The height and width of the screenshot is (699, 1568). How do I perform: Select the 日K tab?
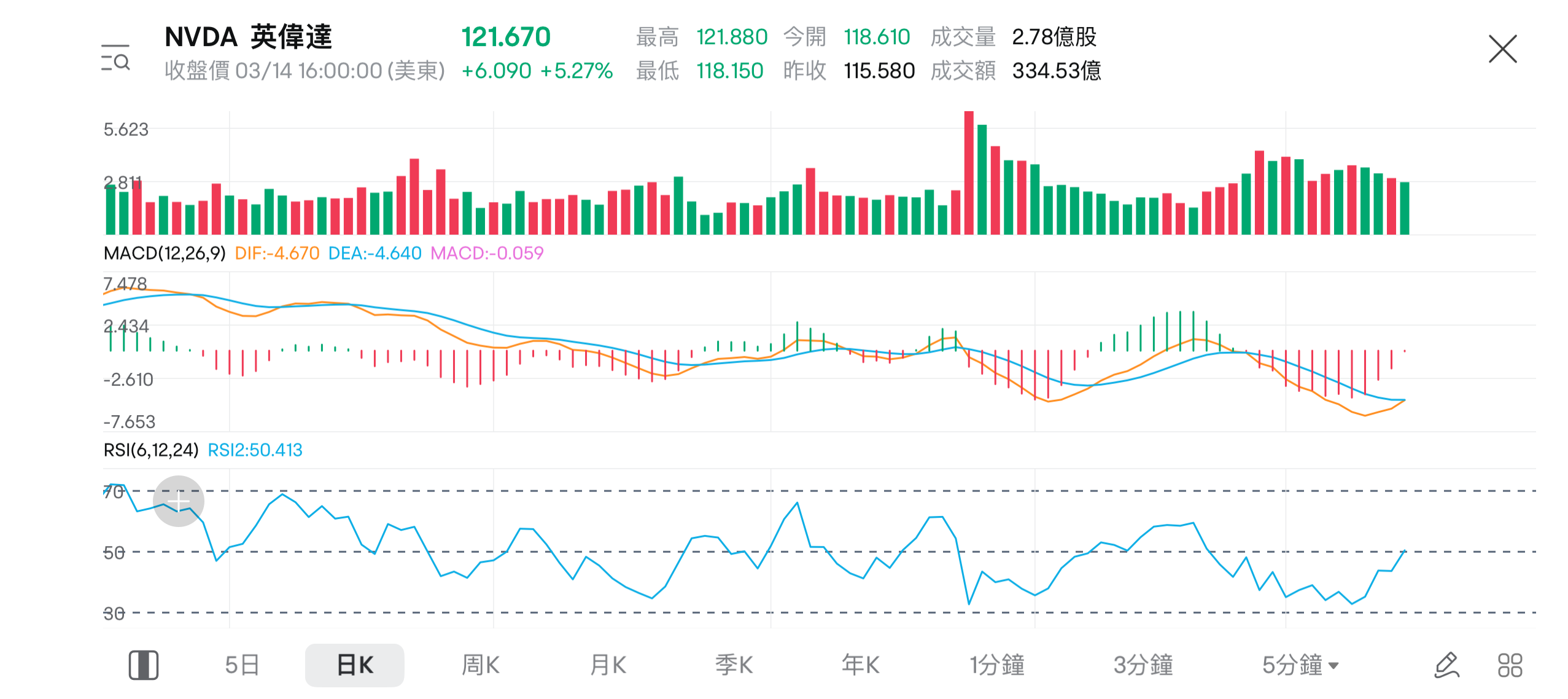355,665
